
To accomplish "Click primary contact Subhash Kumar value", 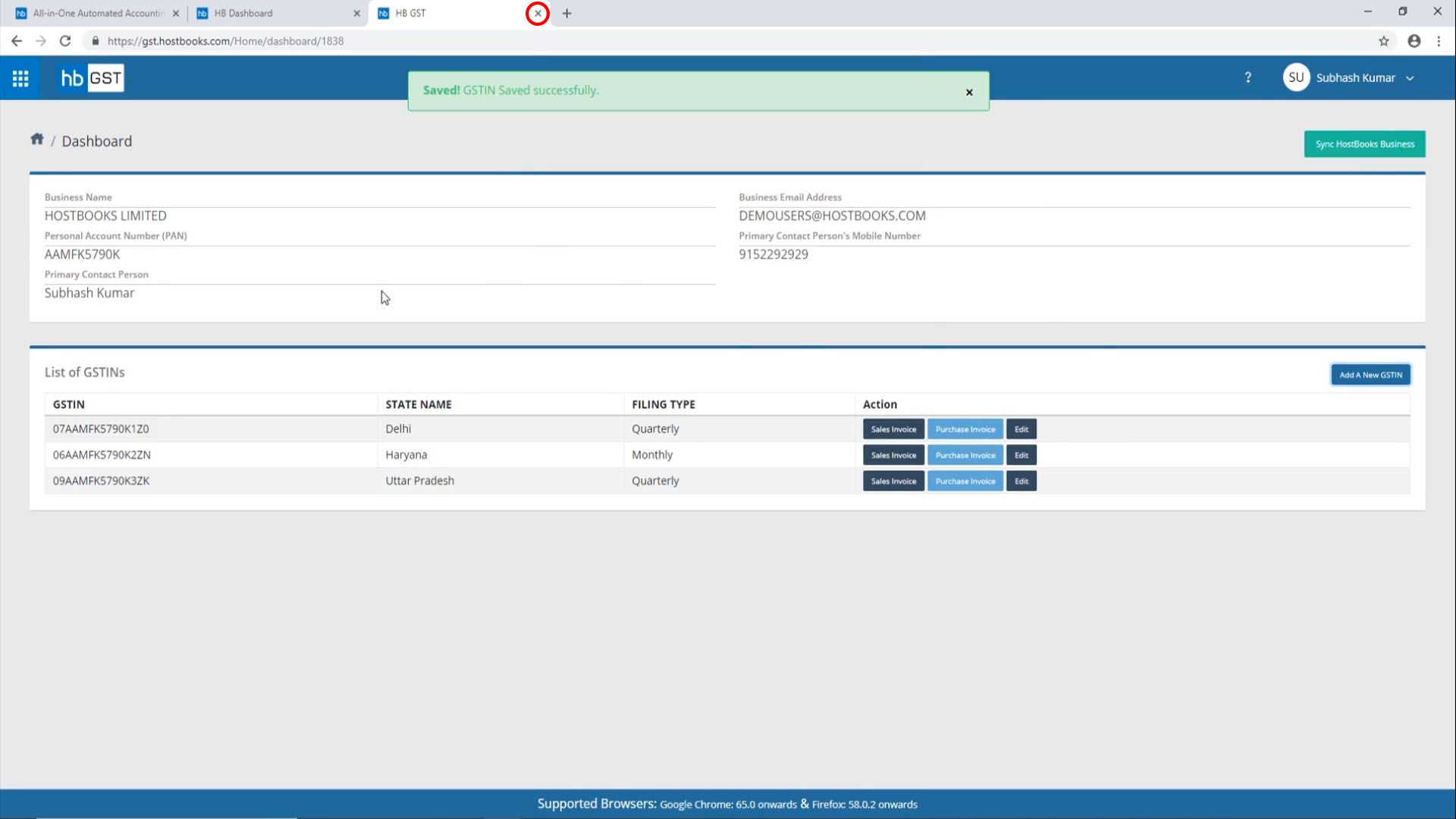I will [x=89, y=293].
